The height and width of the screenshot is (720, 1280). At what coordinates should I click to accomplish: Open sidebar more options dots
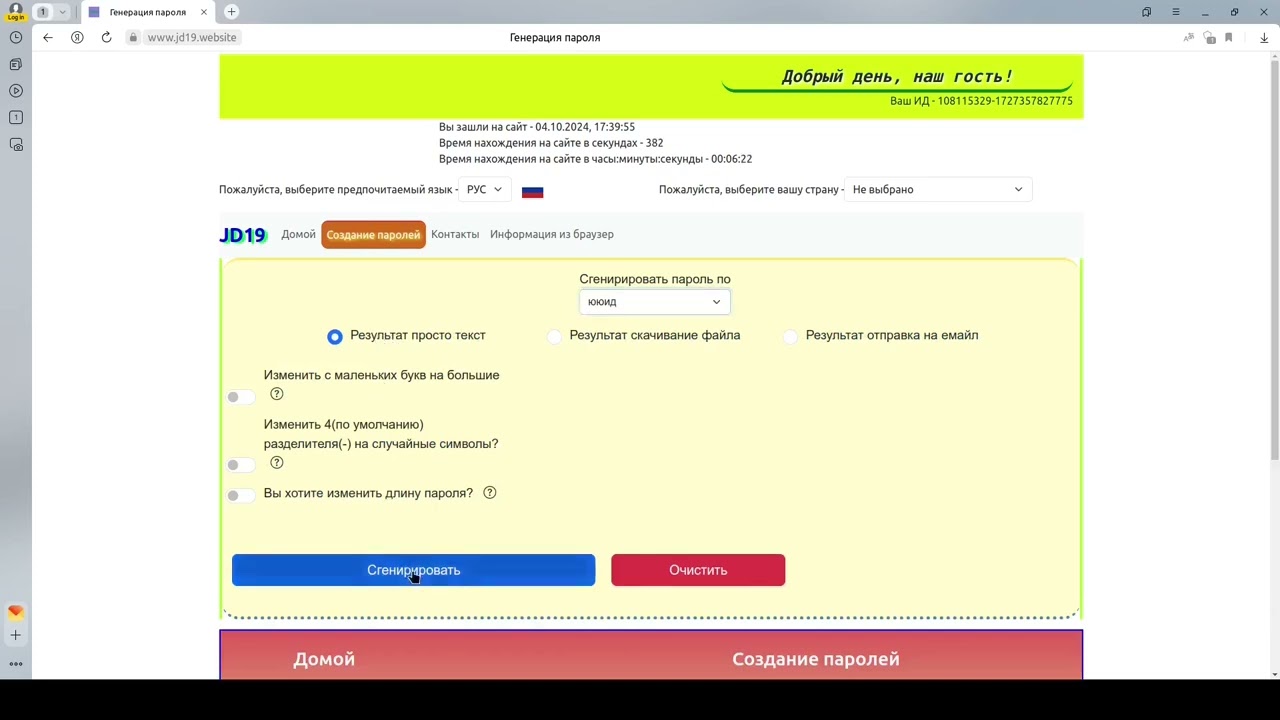coord(16,663)
